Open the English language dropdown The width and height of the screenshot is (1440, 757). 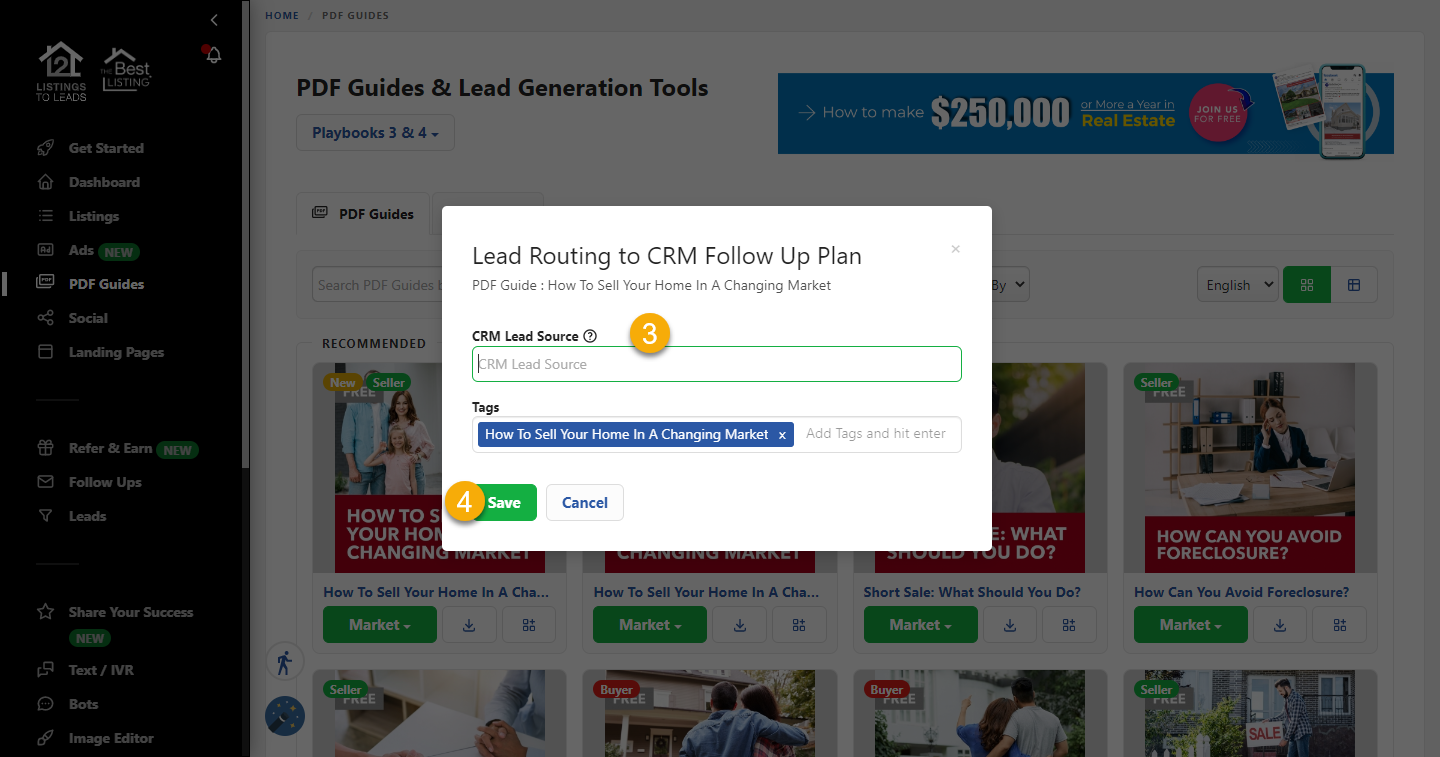coord(1237,285)
